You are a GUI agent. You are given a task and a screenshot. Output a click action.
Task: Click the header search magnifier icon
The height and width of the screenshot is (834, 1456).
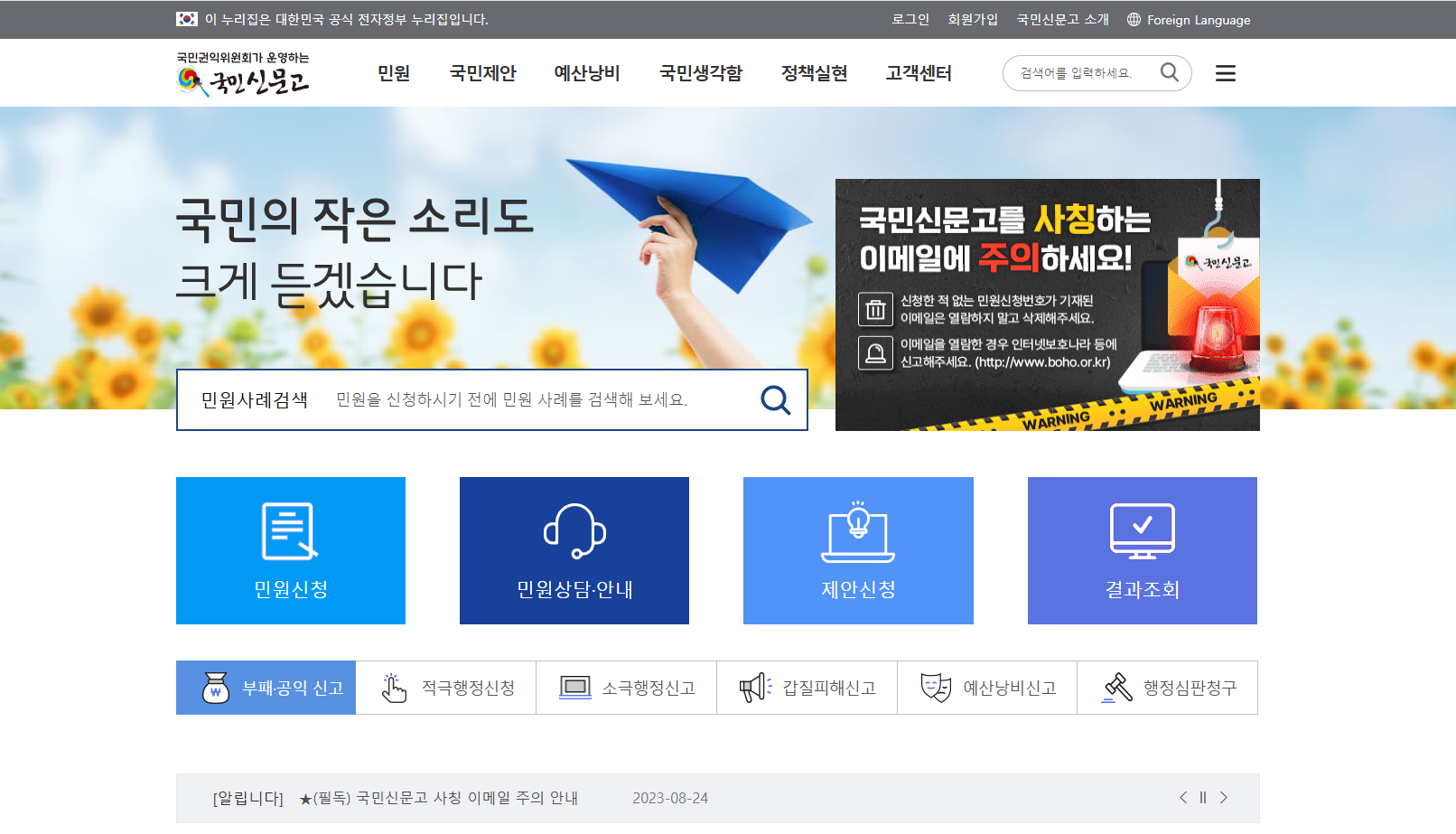point(1170,72)
